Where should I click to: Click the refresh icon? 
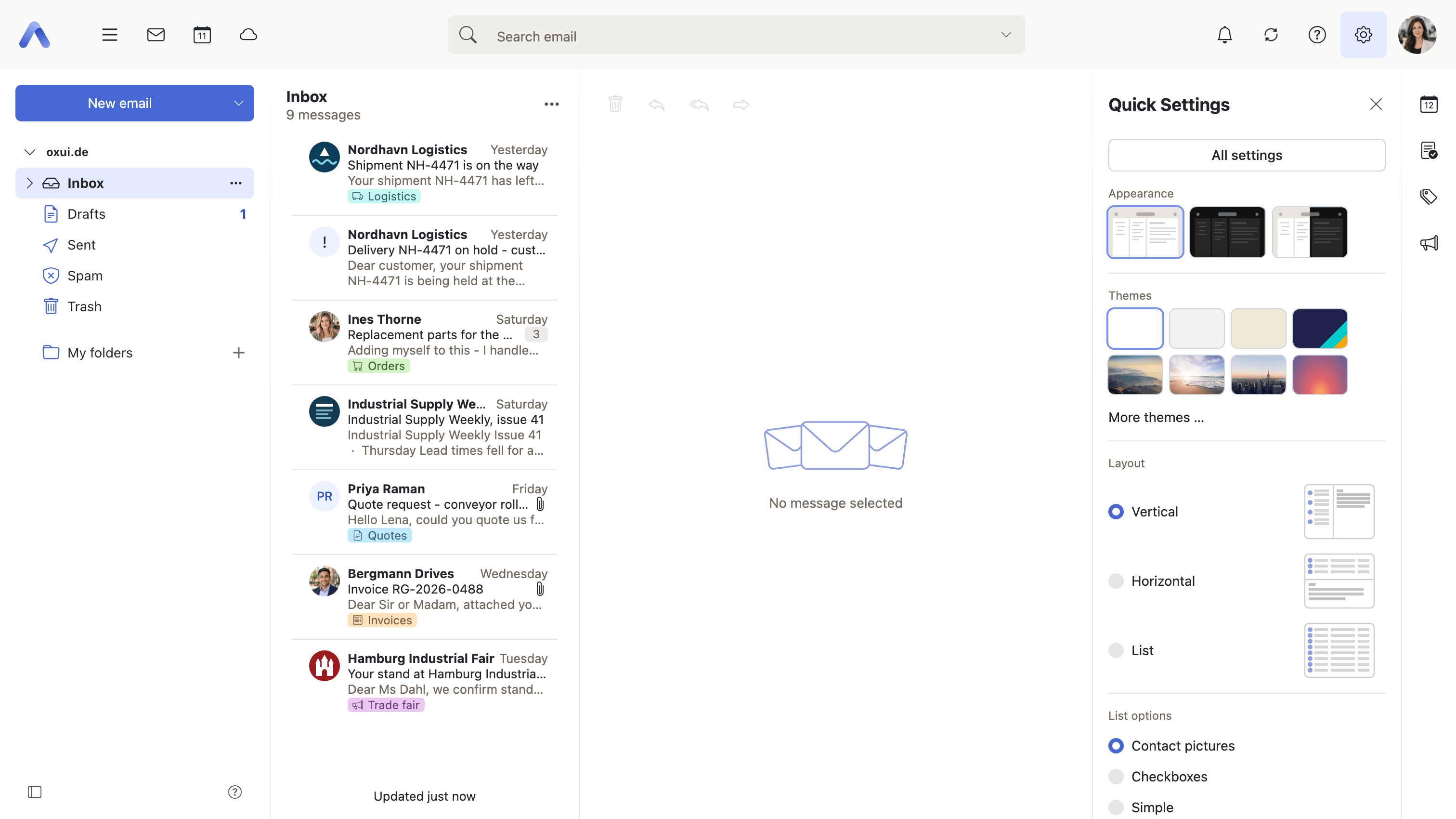point(1271,35)
